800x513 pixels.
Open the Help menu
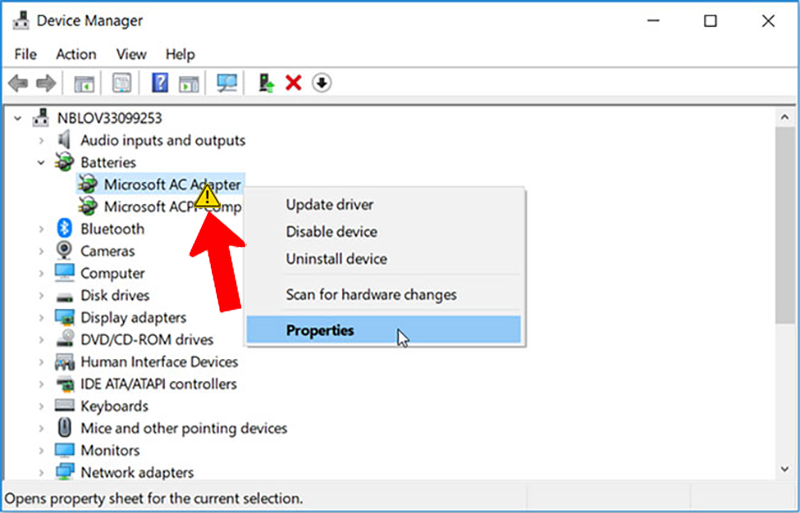coord(180,54)
